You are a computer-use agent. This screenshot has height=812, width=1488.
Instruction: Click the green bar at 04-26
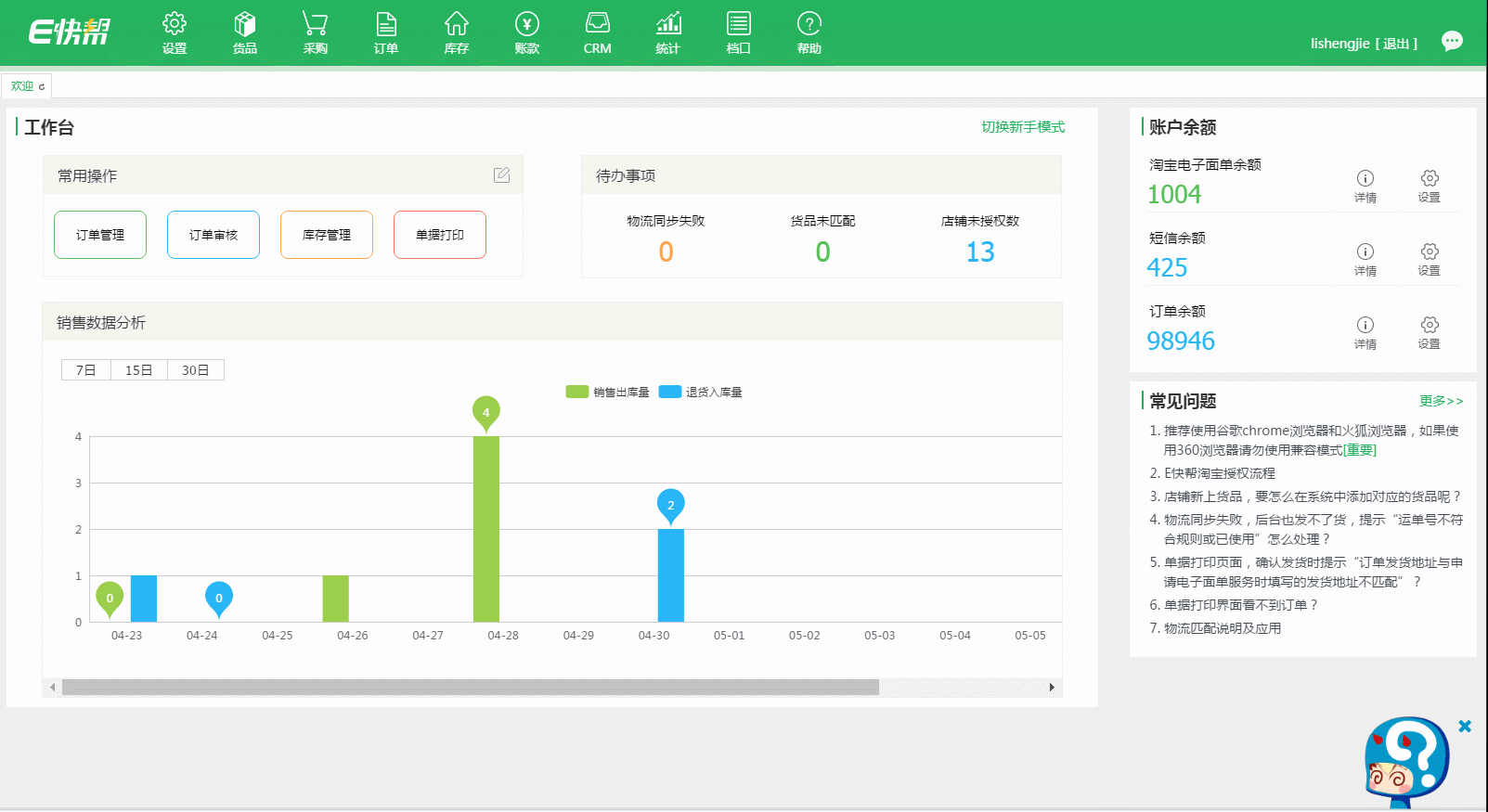coord(335,599)
